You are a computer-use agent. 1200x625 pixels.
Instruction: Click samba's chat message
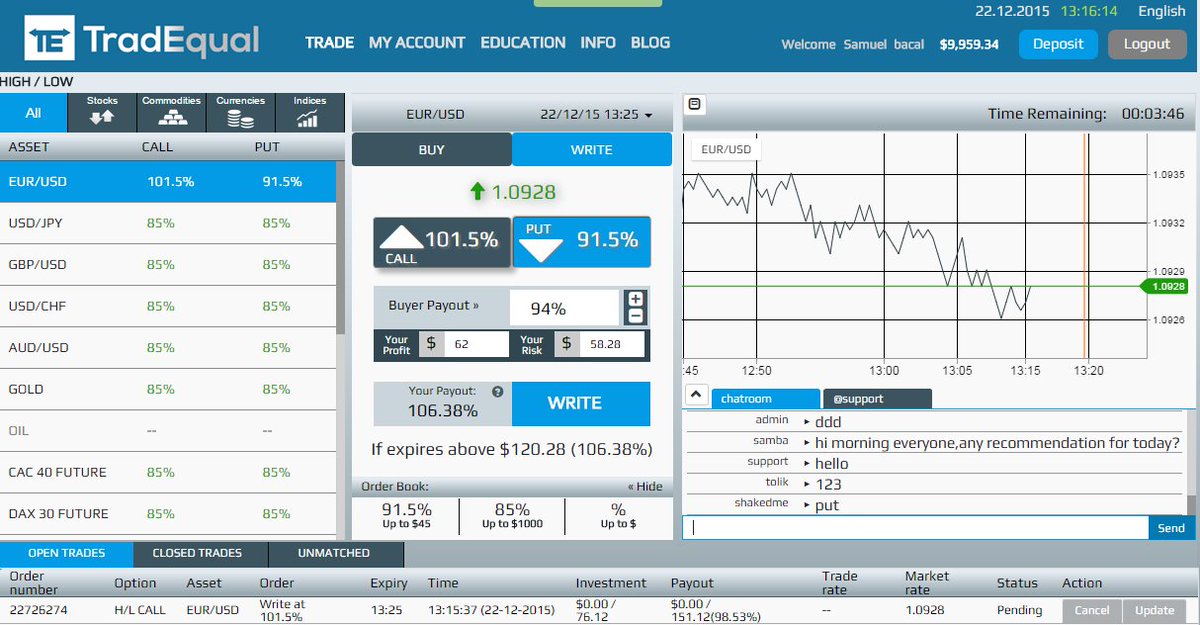[996, 443]
